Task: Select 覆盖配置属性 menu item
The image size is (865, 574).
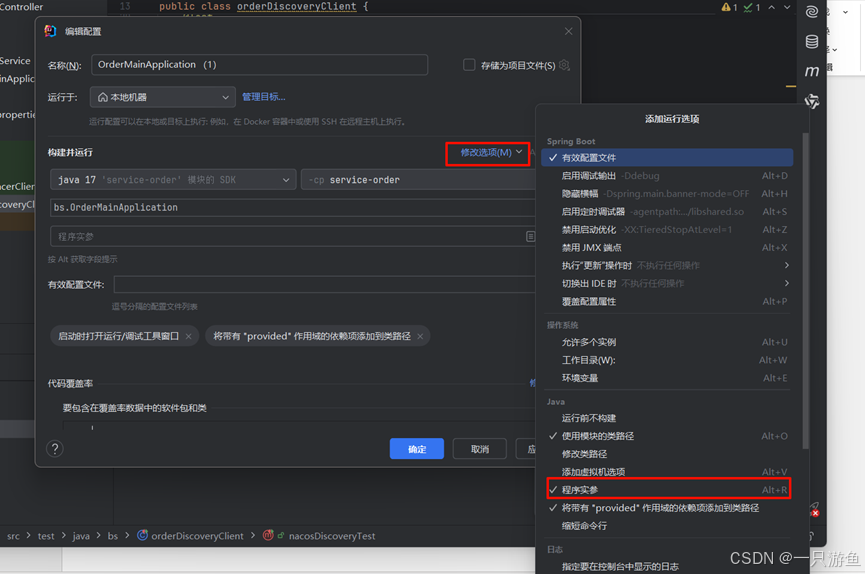Action: pos(667,301)
